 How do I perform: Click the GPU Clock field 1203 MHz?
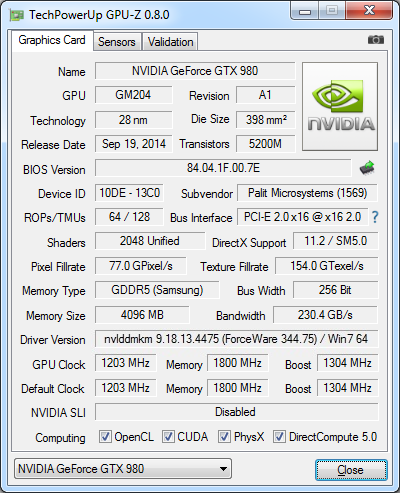tap(126, 363)
